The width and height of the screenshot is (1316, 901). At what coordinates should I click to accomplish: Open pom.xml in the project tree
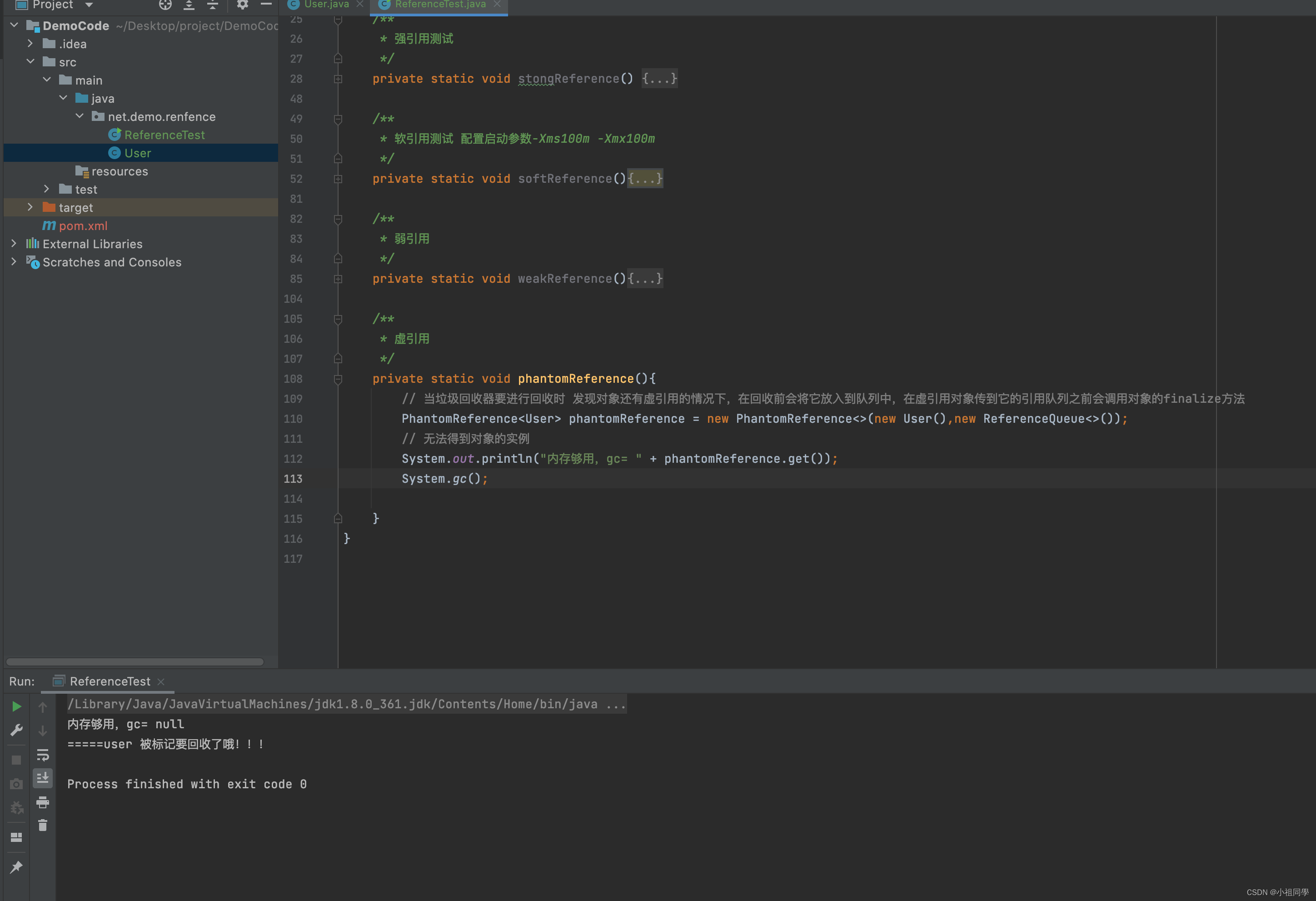(83, 226)
